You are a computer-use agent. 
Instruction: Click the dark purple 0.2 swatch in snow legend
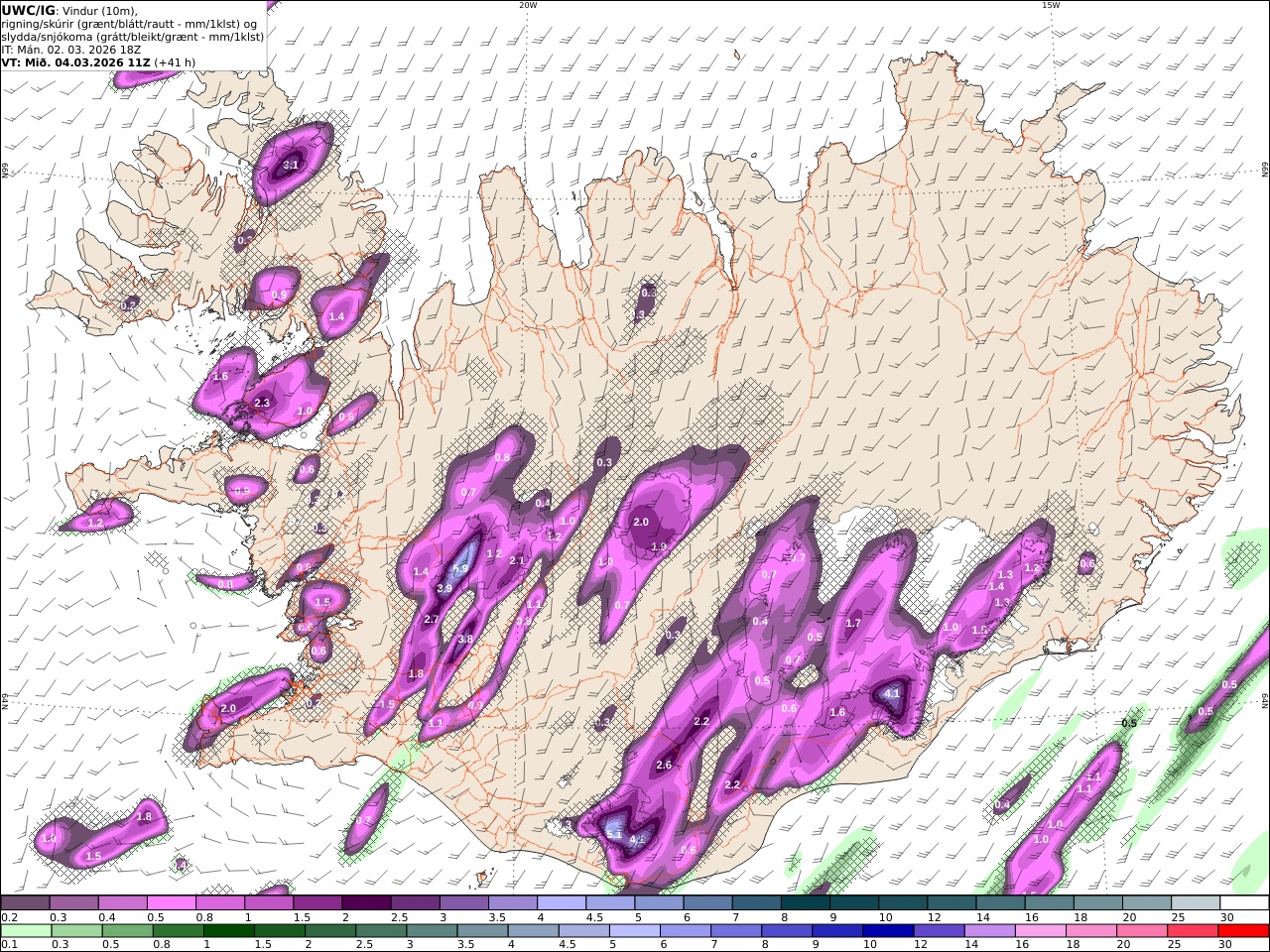[x=25, y=903]
